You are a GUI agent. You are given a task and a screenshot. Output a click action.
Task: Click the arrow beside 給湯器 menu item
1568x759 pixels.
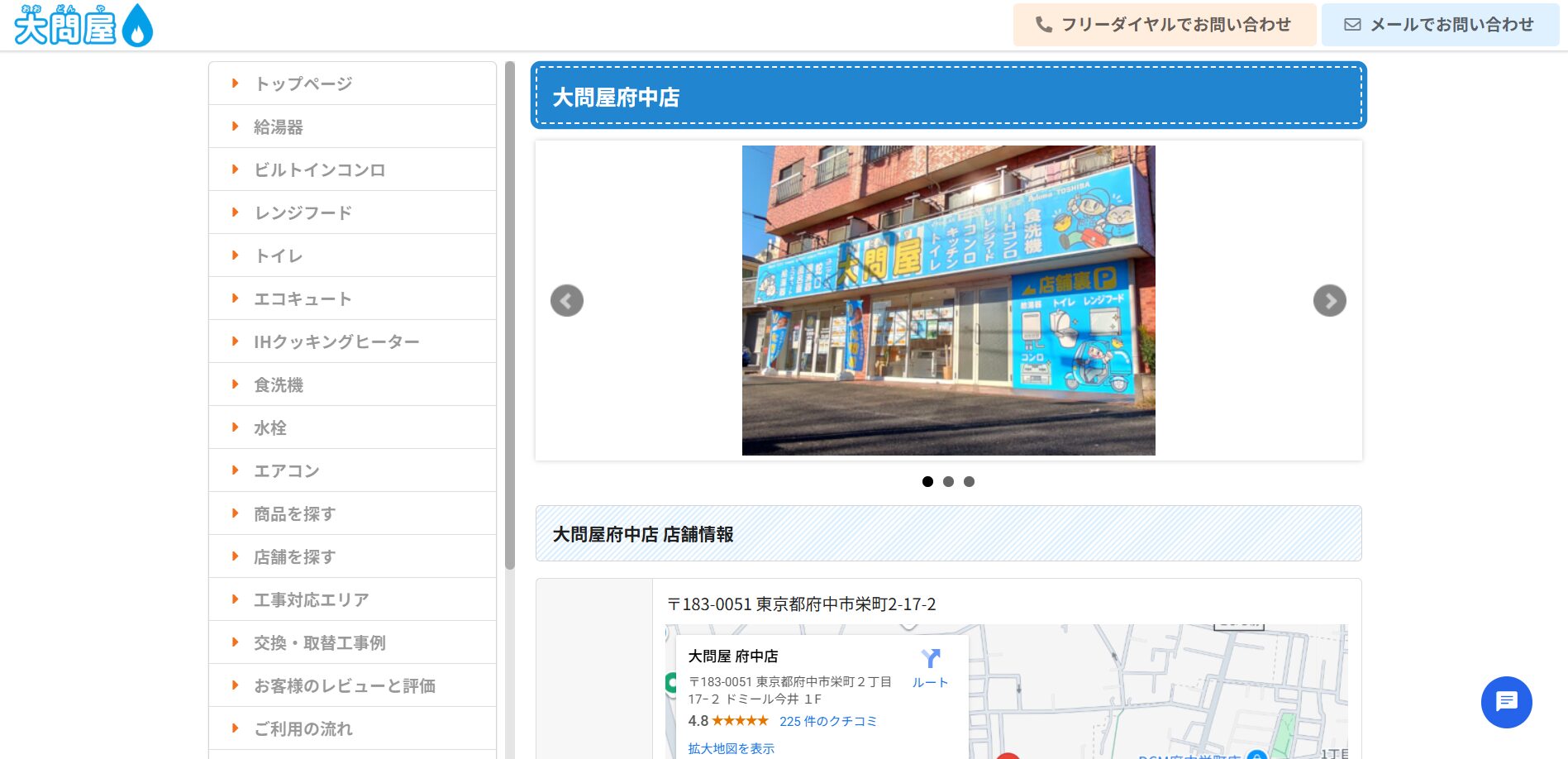tap(236, 126)
